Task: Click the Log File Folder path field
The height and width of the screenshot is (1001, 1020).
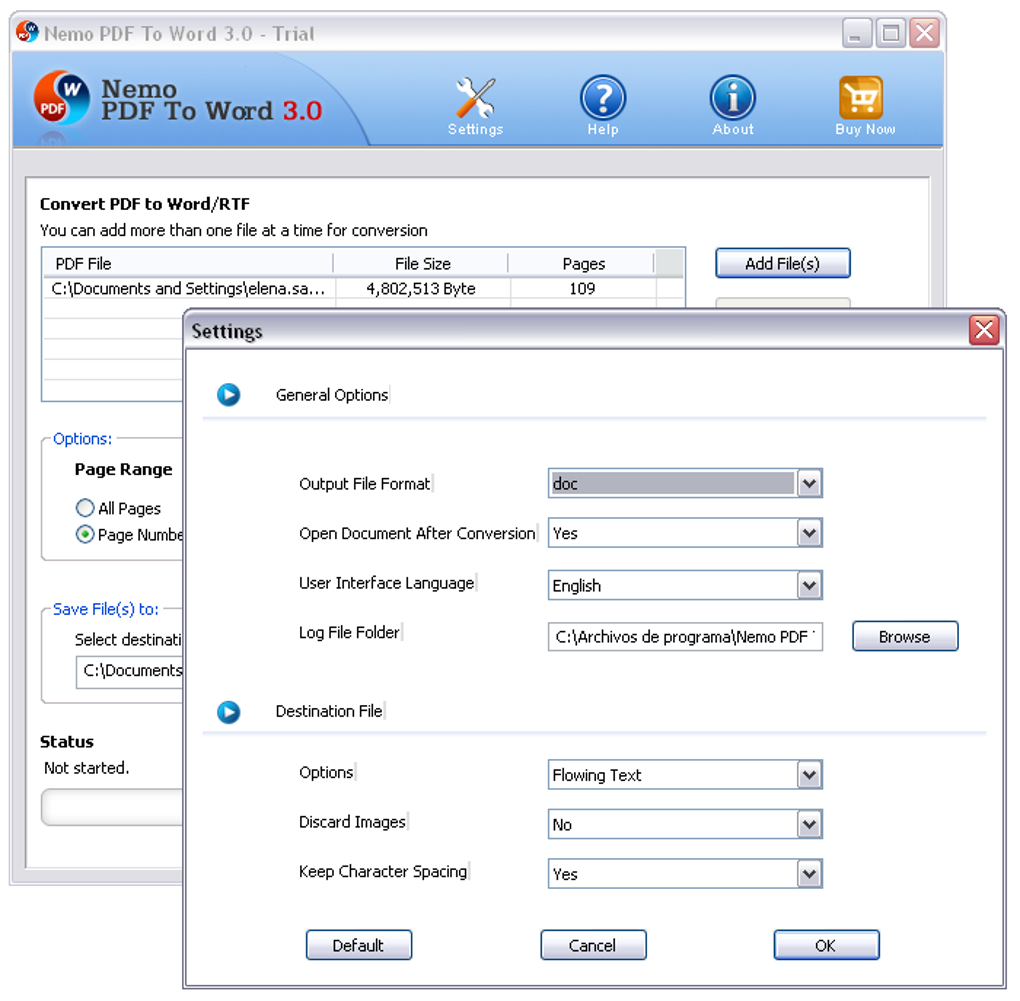Action: click(x=685, y=636)
